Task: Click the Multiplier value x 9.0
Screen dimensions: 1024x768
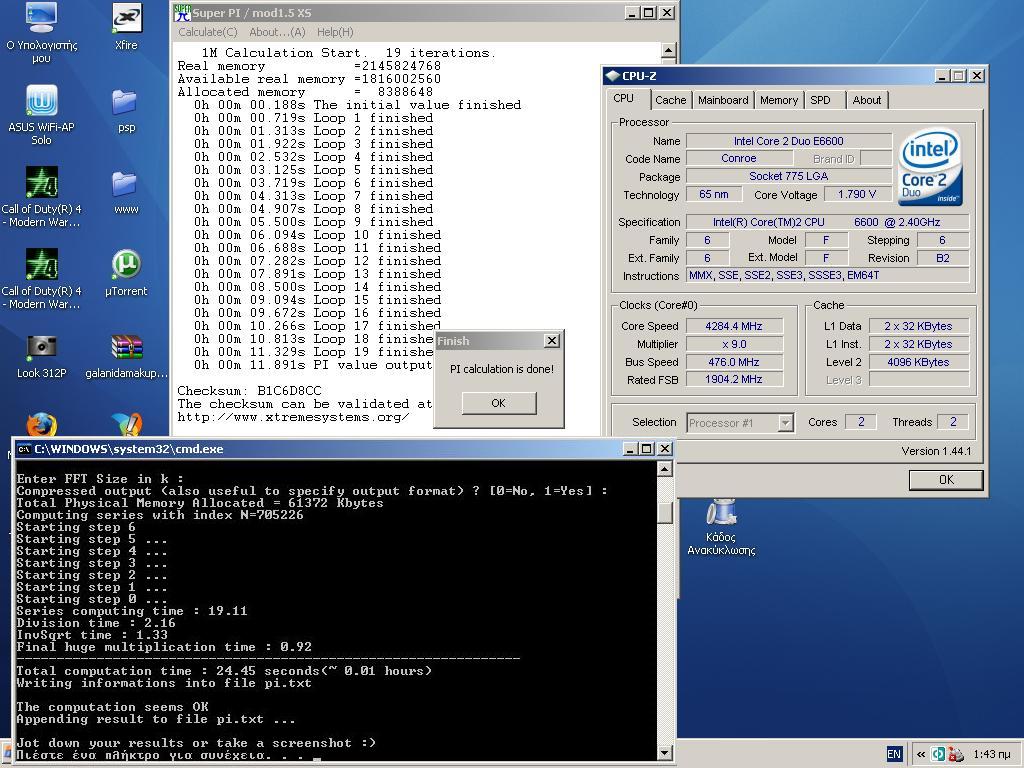Action: pos(734,344)
